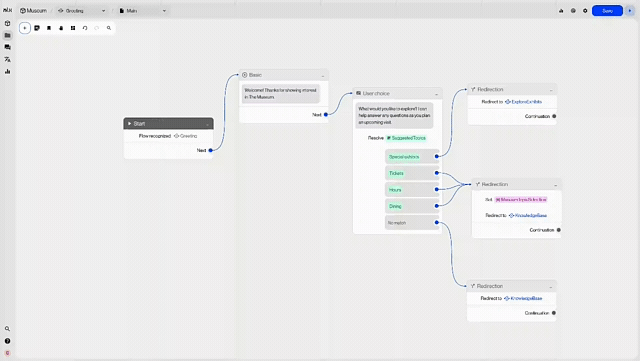640x361 pixels.
Task: Open KnowledgeBase link in bottom Redirection node
Action: 523,299
